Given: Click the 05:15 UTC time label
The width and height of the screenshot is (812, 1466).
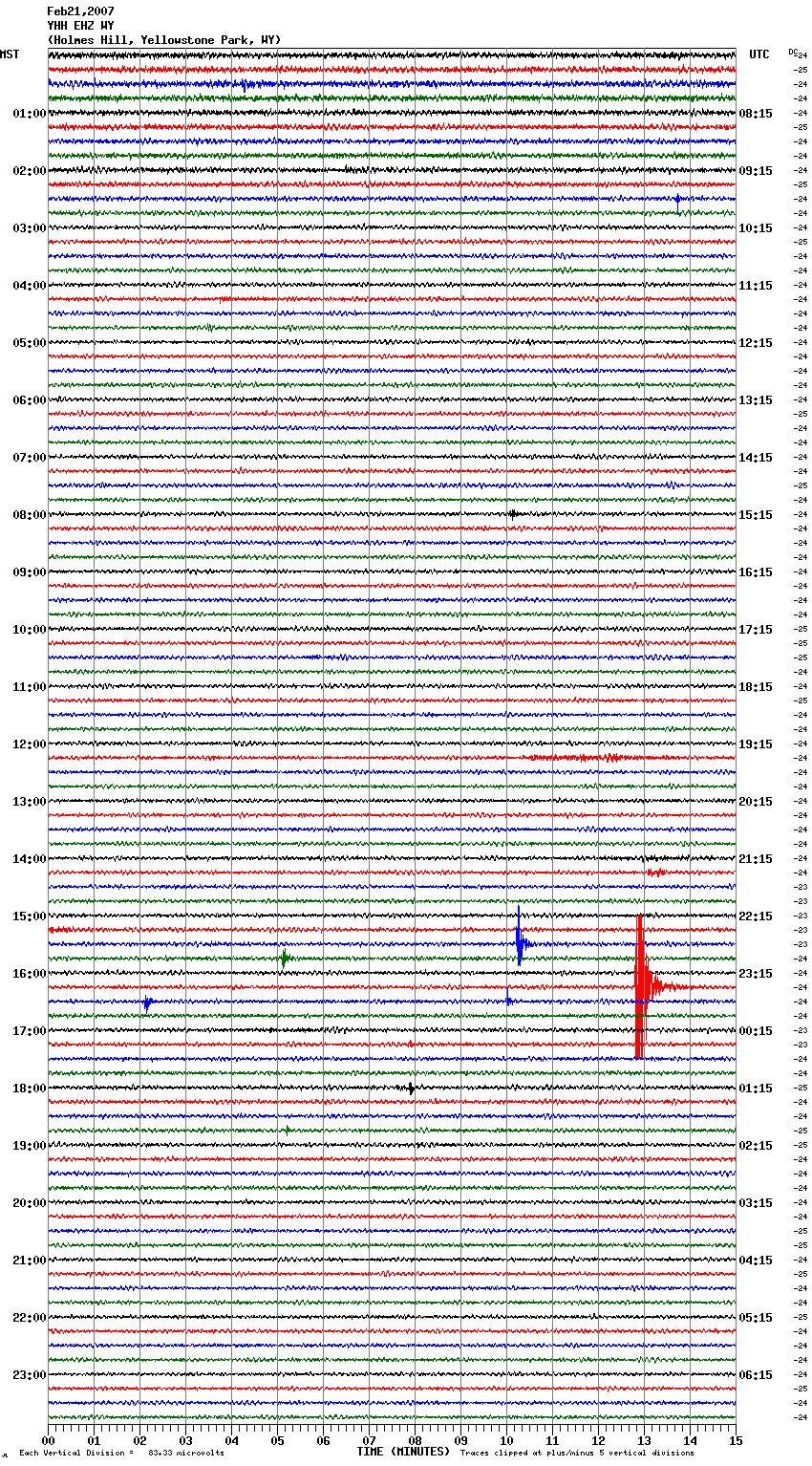Looking at the screenshot, I should [x=756, y=1318].
